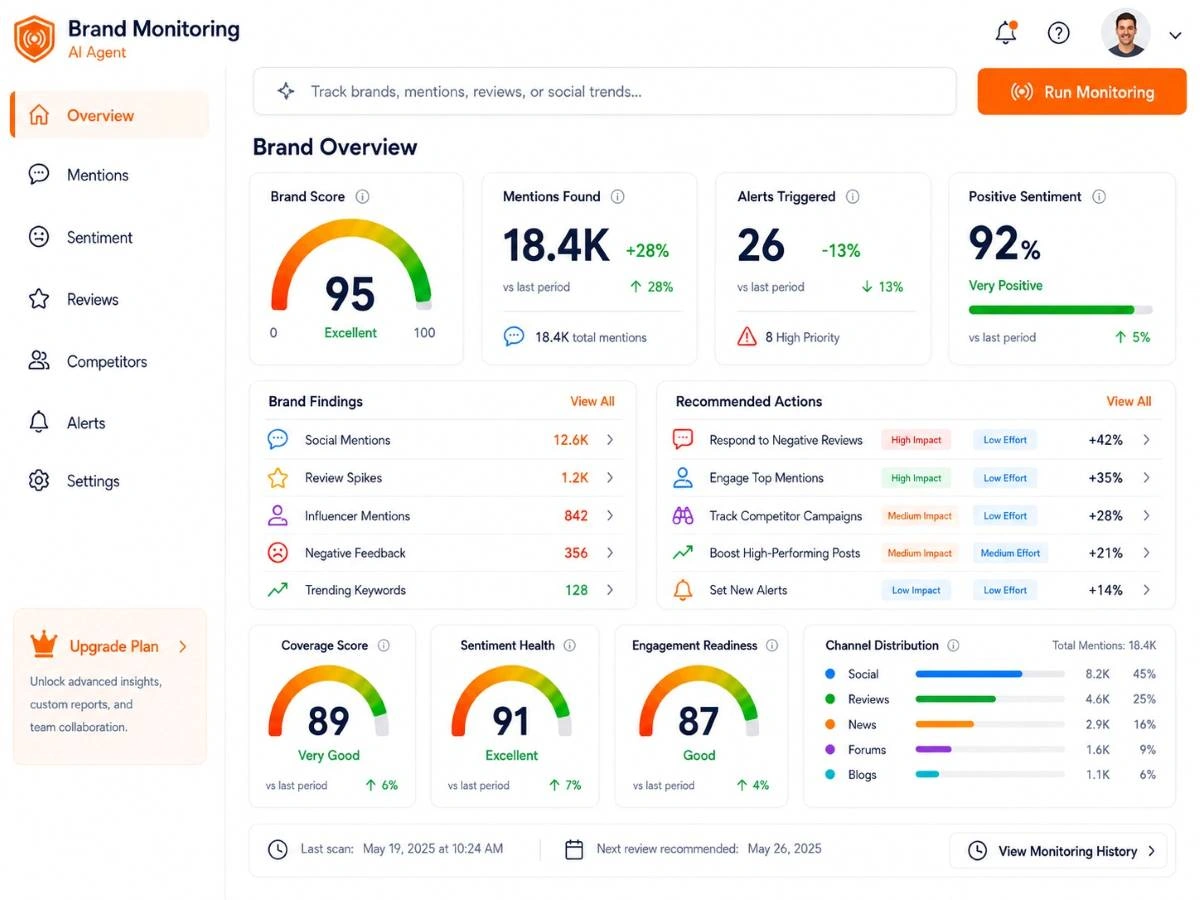The width and height of the screenshot is (1200, 900).
Task: Open the help question-mark icon
Action: [x=1058, y=33]
